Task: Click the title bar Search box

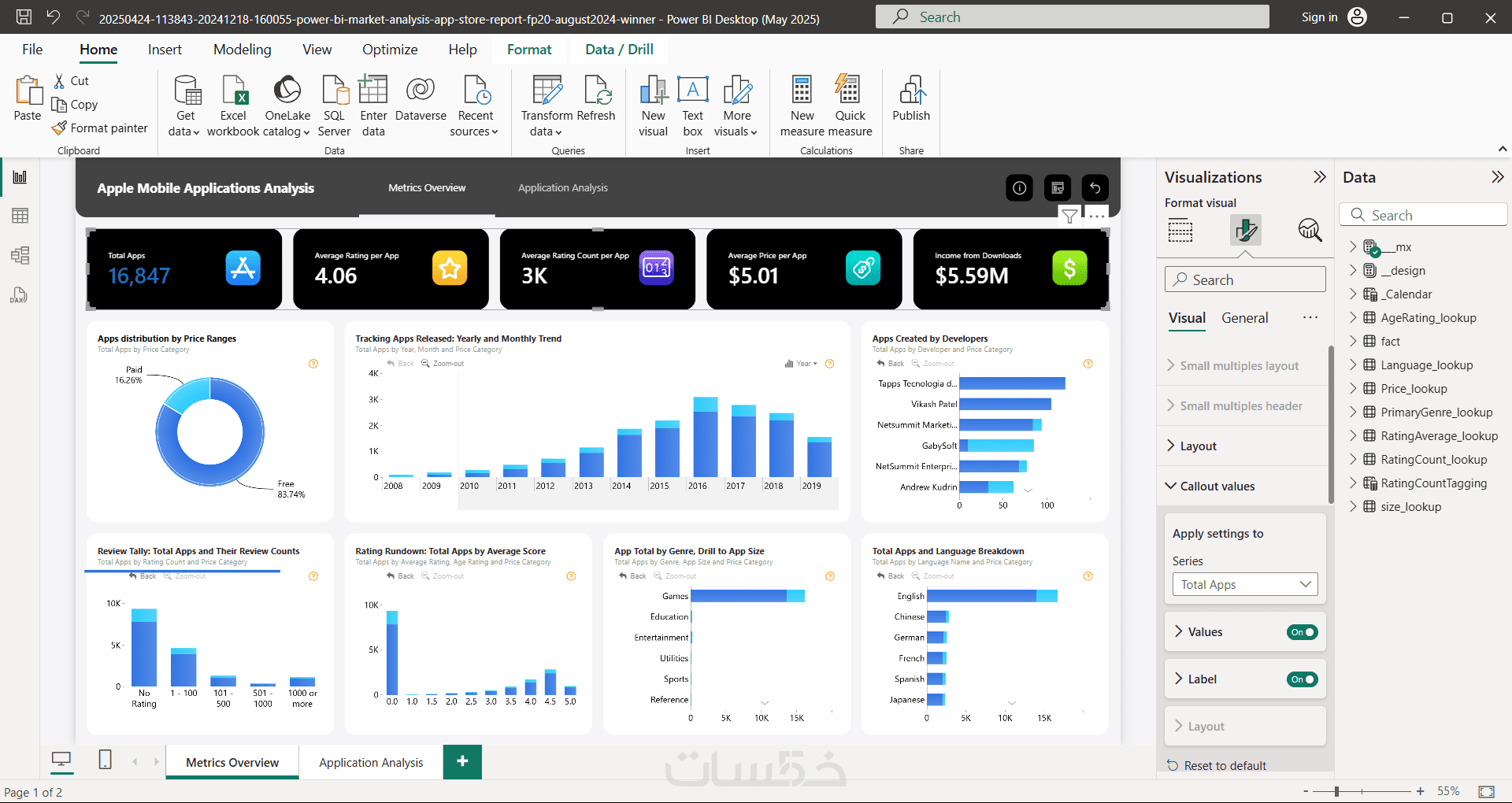Action: click(x=1072, y=17)
